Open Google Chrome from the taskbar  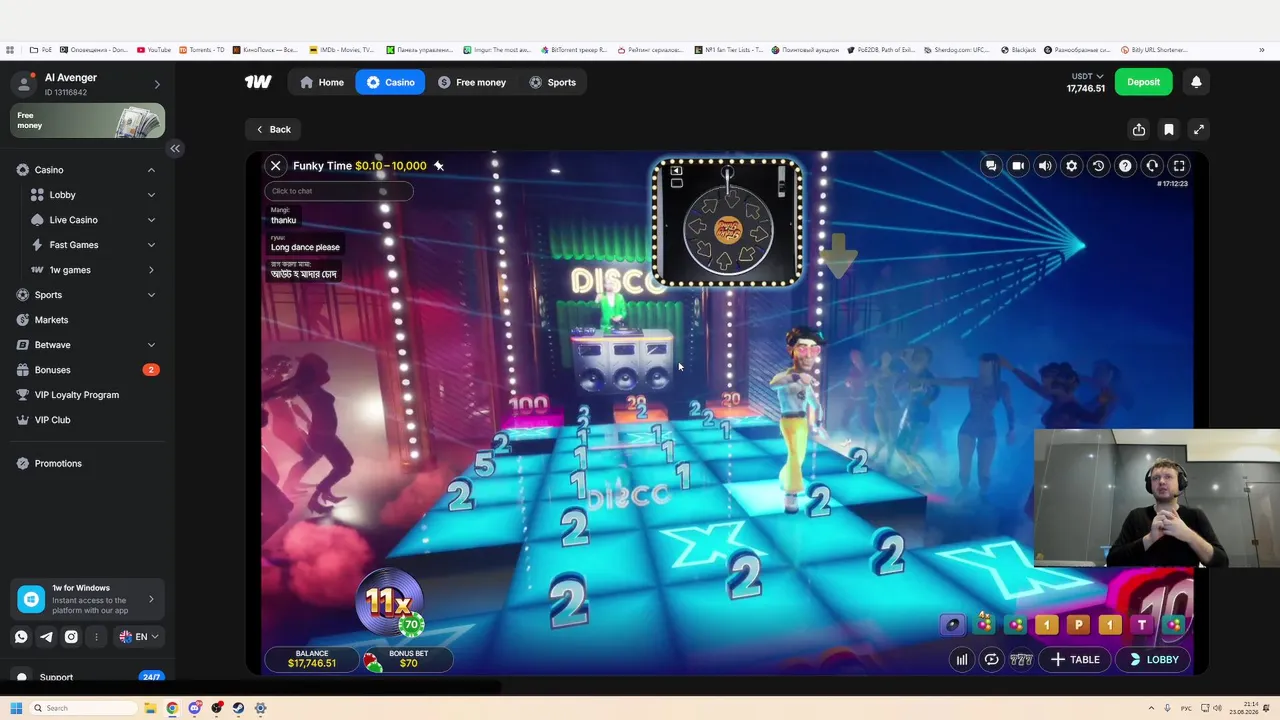tap(172, 708)
